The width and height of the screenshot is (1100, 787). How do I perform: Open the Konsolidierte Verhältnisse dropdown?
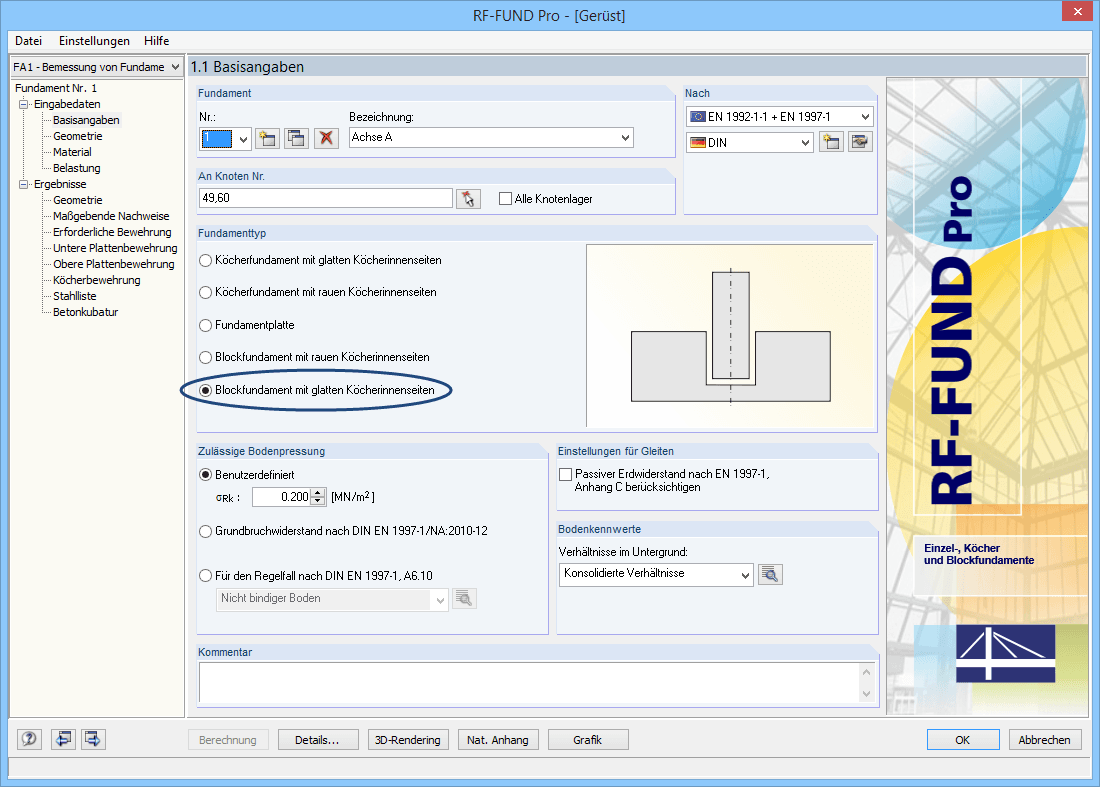[x=745, y=574]
